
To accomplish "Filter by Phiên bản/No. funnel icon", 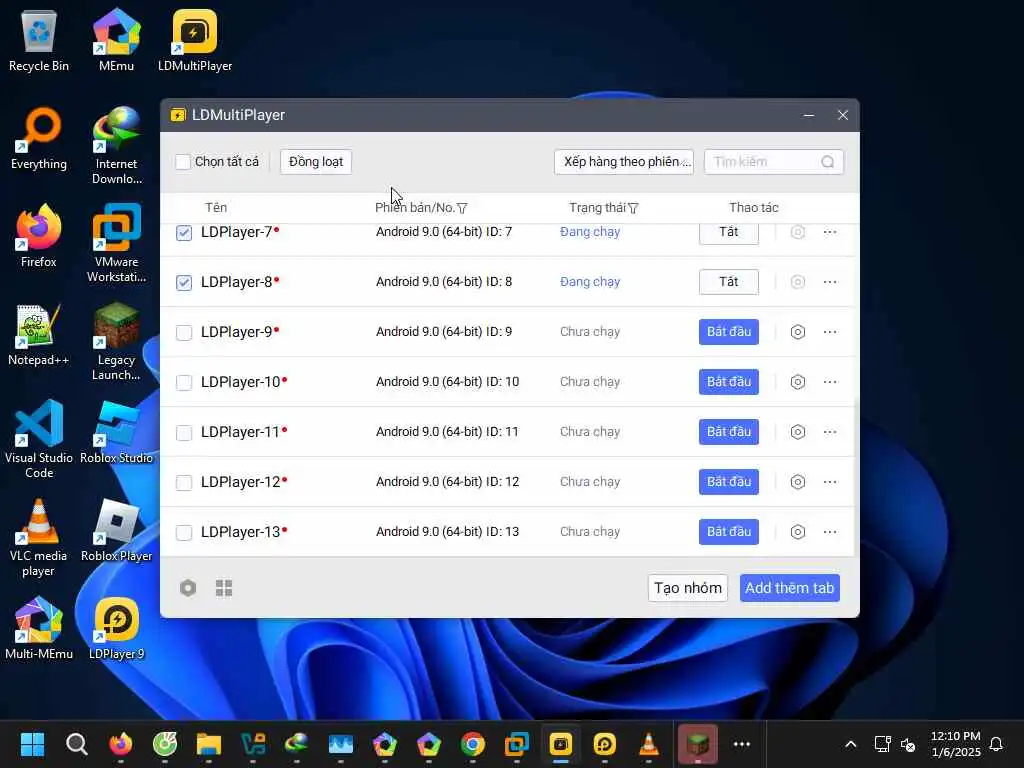I will click(462, 208).
